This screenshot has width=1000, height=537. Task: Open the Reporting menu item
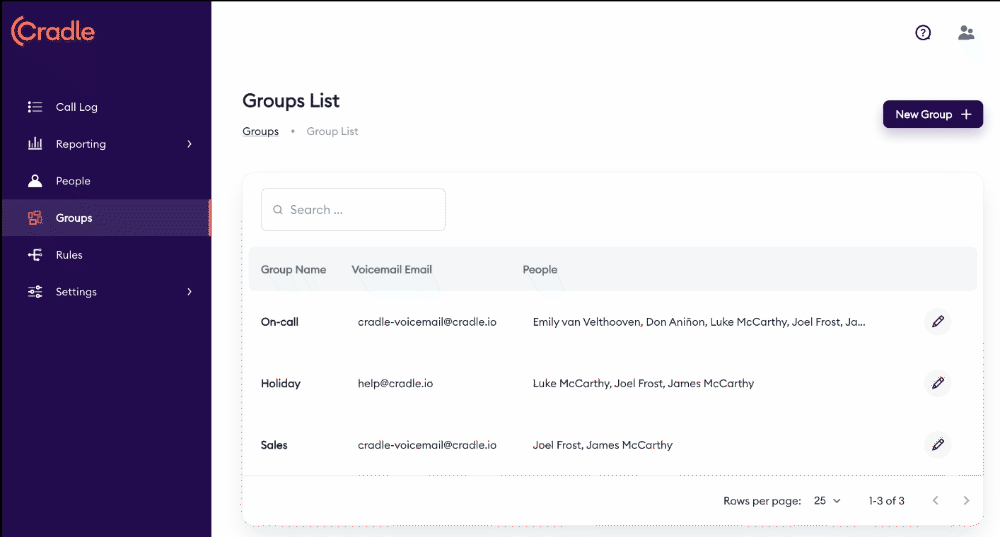coord(81,144)
